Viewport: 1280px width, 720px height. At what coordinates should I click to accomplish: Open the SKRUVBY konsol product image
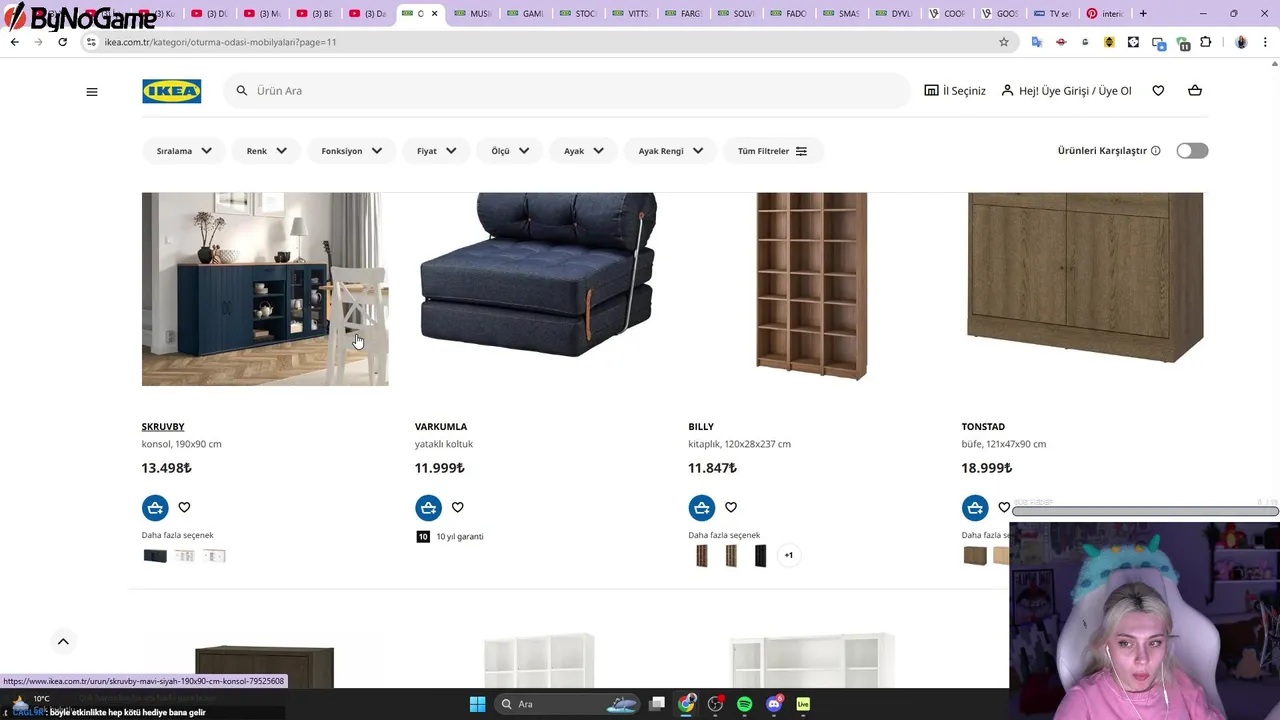(265, 289)
